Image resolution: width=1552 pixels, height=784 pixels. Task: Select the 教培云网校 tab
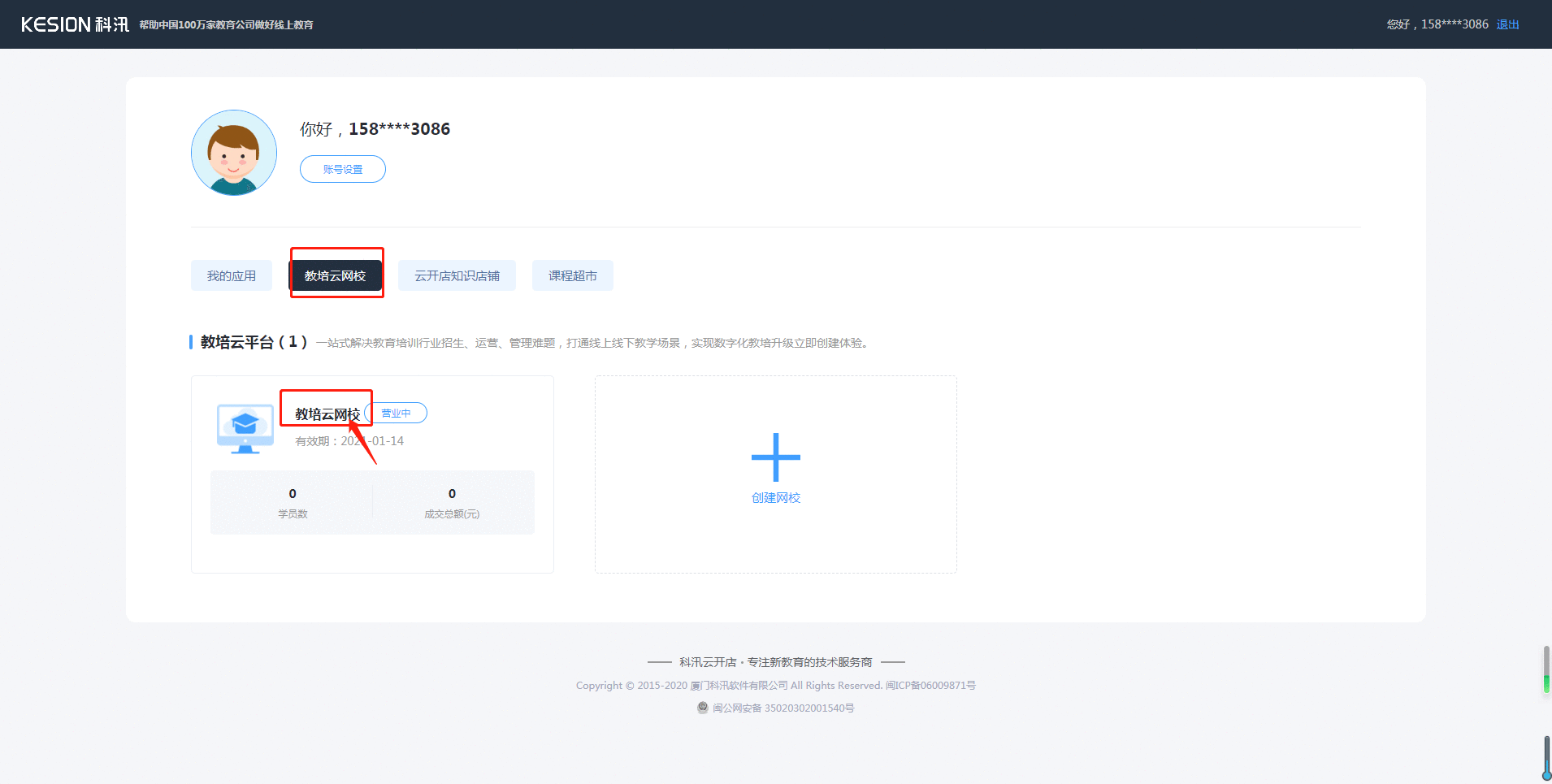pyautogui.click(x=335, y=275)
